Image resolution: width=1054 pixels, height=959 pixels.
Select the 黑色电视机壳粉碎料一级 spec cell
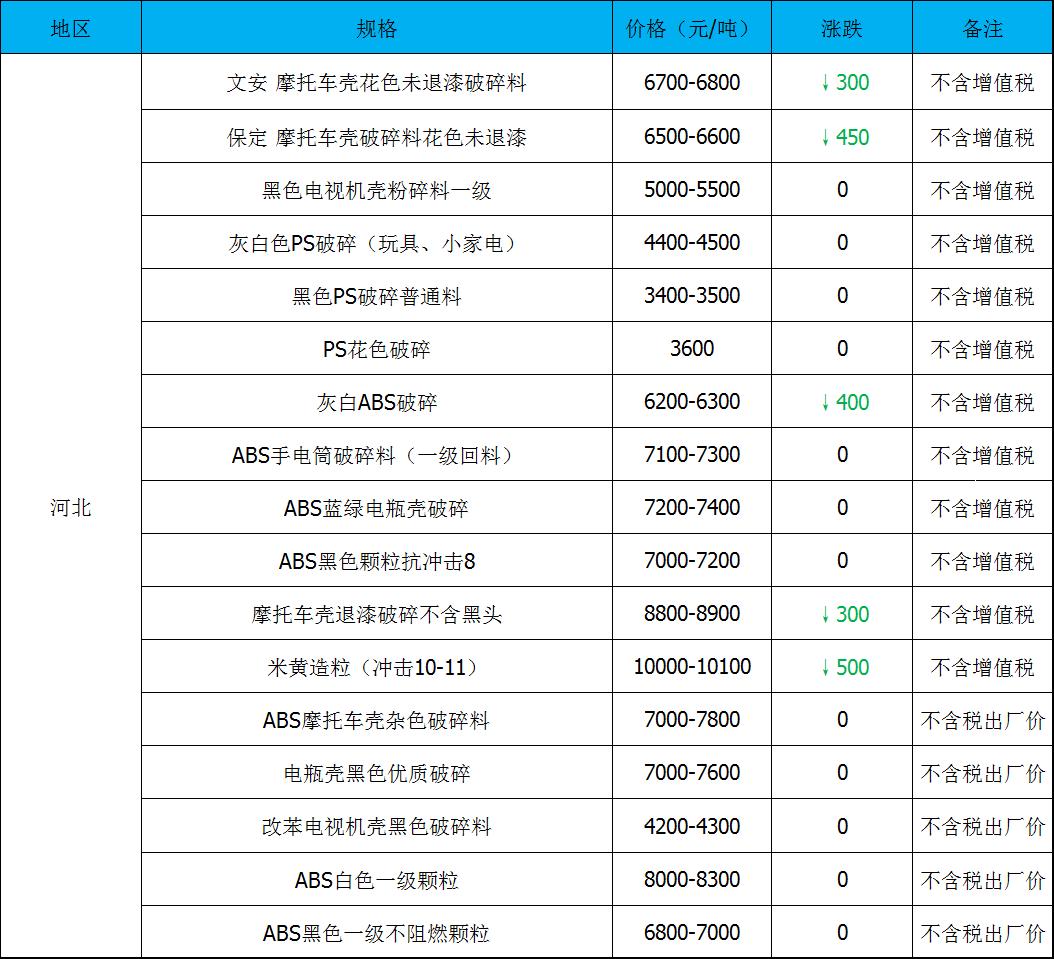coord(377,190)
